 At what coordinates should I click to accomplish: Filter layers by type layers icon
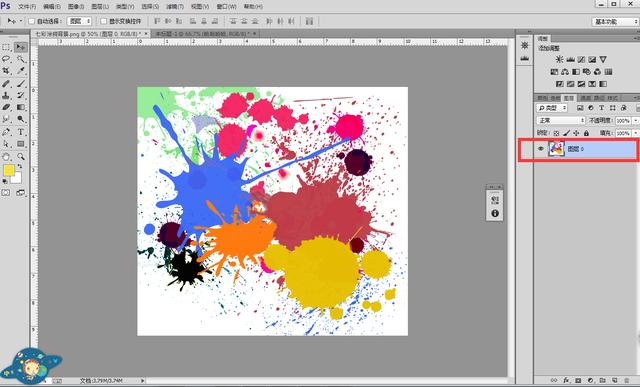[601, 108]
